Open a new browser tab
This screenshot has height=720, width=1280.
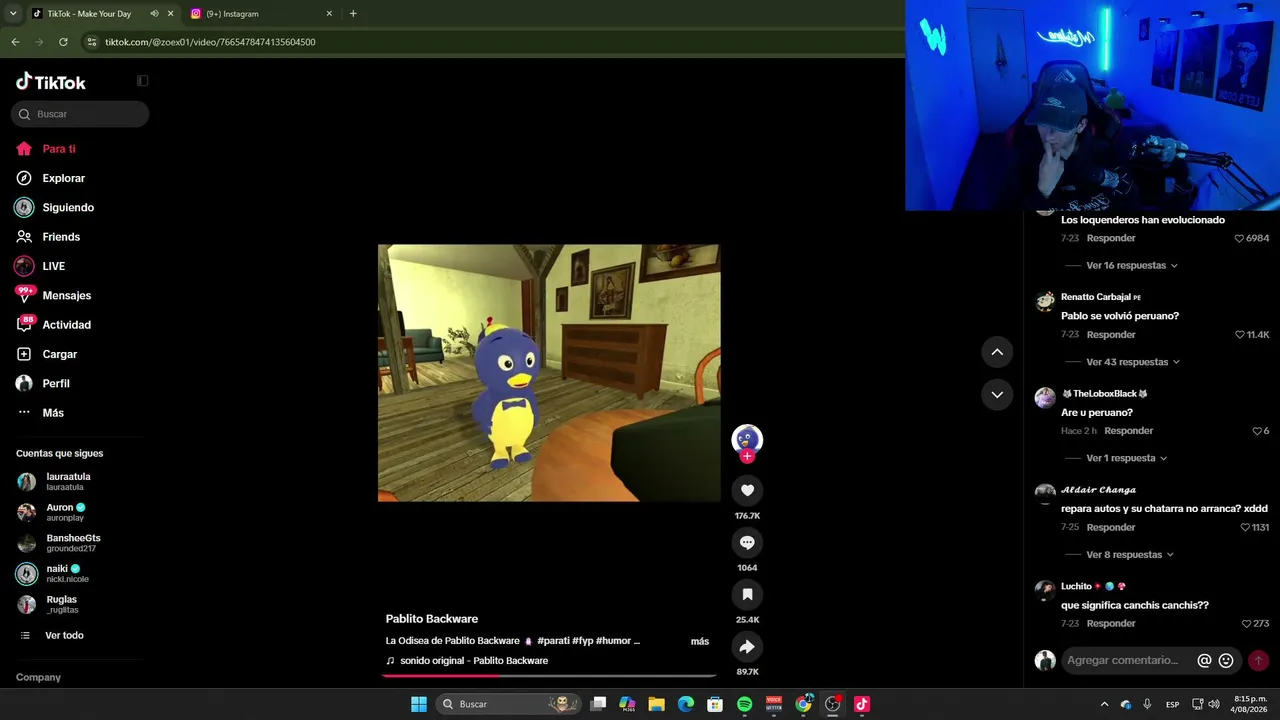353,14
